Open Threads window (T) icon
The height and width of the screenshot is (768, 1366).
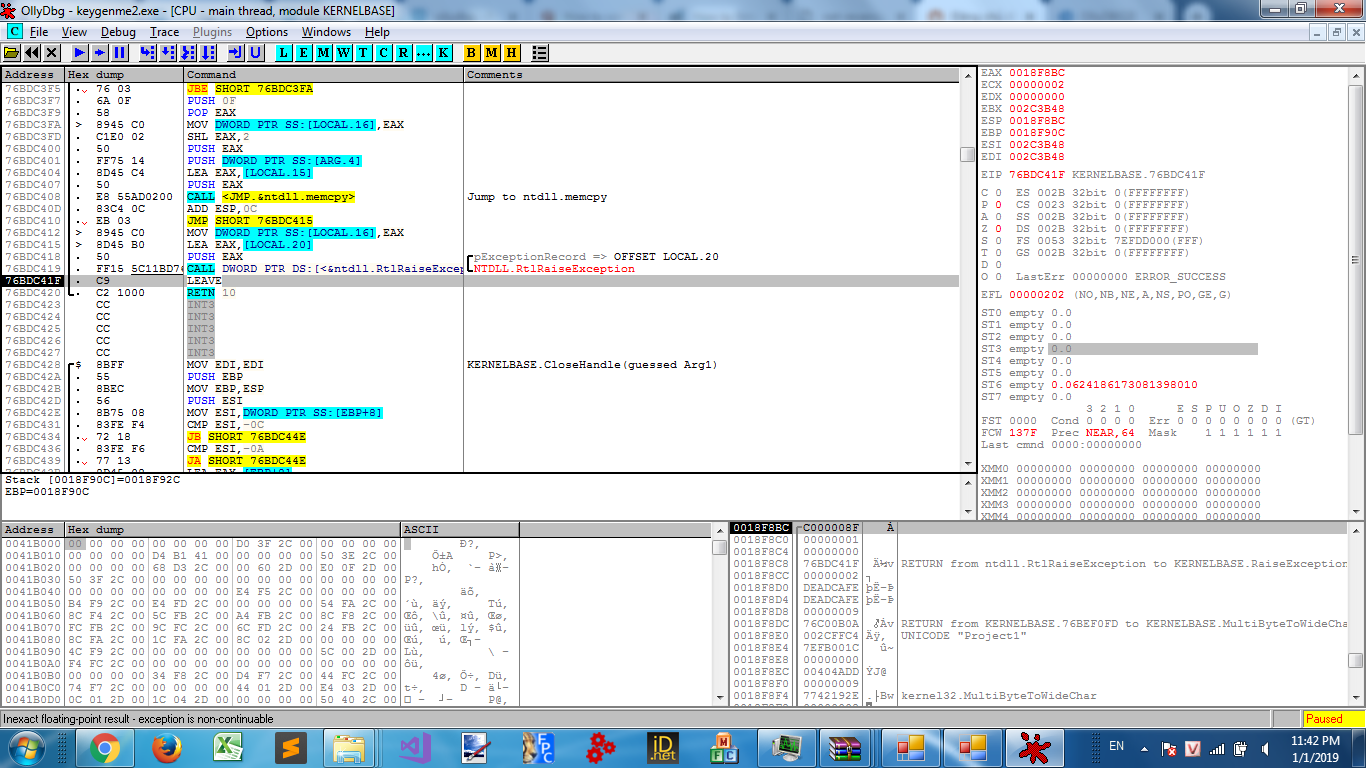pos(364,52)
